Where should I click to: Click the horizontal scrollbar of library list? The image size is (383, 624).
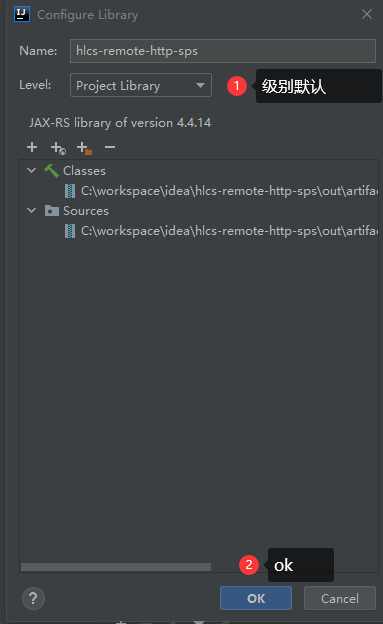click(x=116, y=567)
